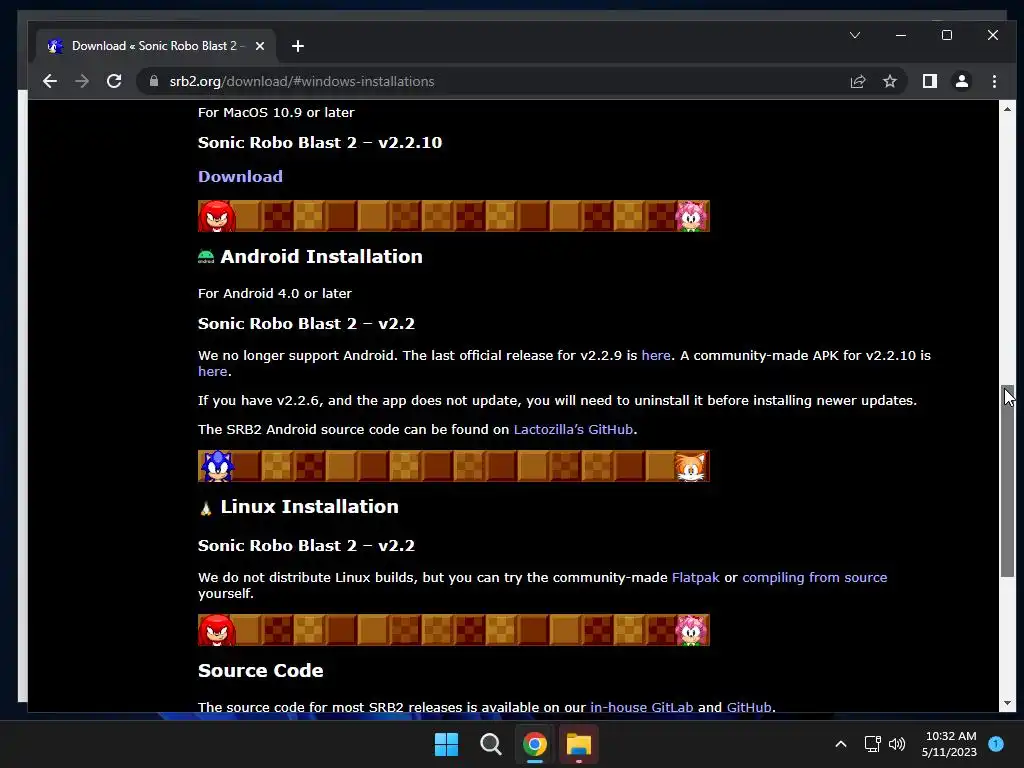Click the scrollbar down arrow
Image resolution: width=1024 pixels, height=768 pixels.
(1007, 703)
